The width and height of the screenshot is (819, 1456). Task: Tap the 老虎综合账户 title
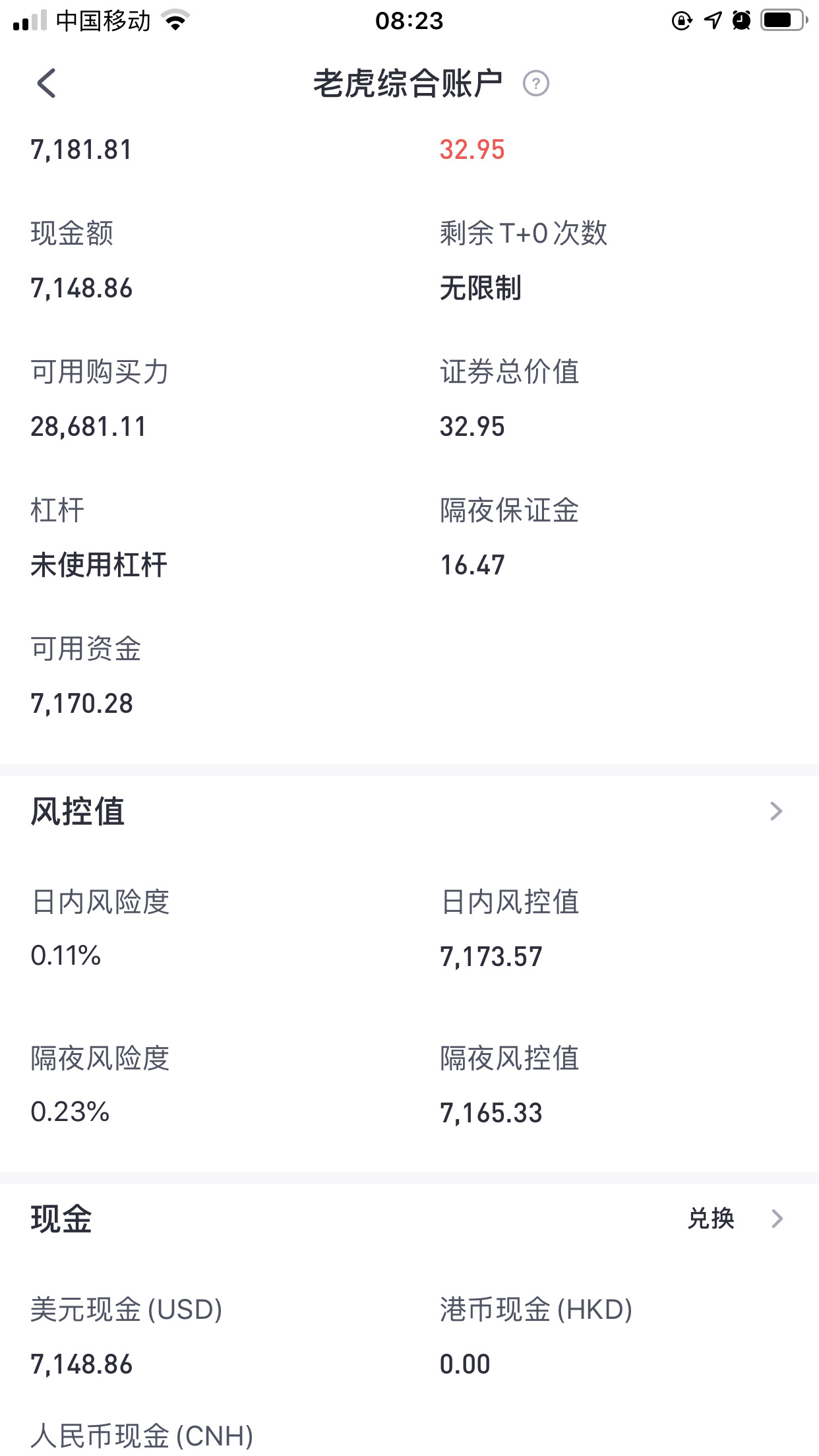coord(408,84)
